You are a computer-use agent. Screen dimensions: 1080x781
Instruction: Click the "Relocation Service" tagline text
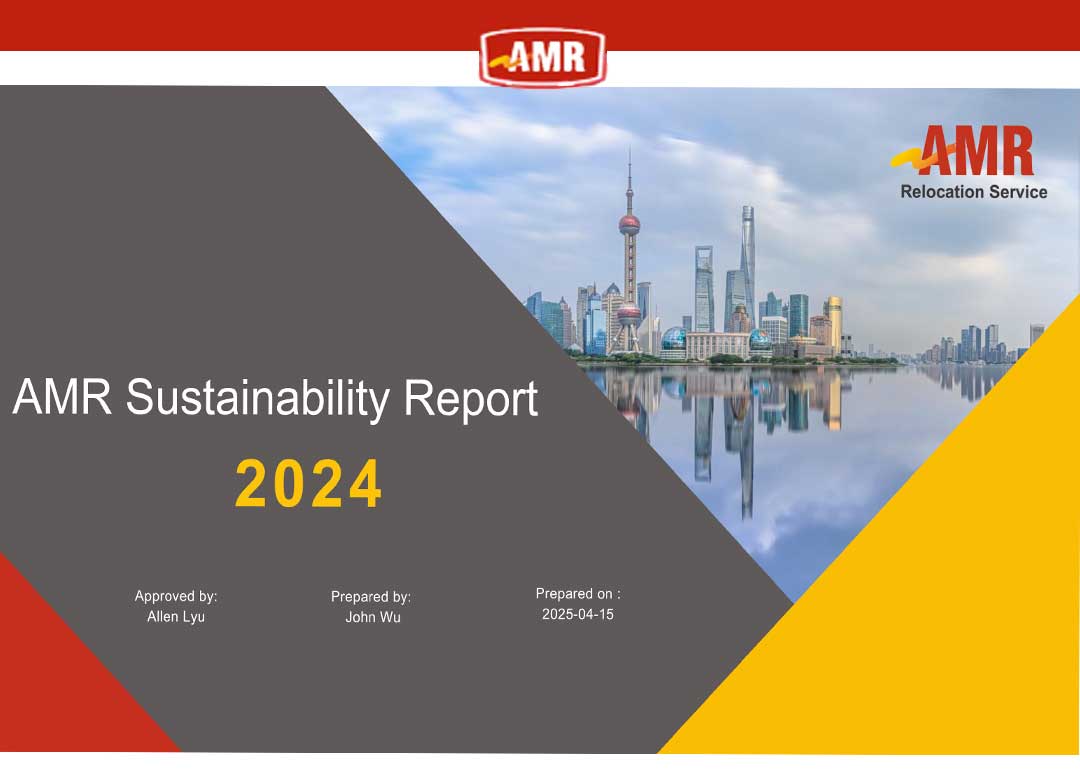point(973,192)
